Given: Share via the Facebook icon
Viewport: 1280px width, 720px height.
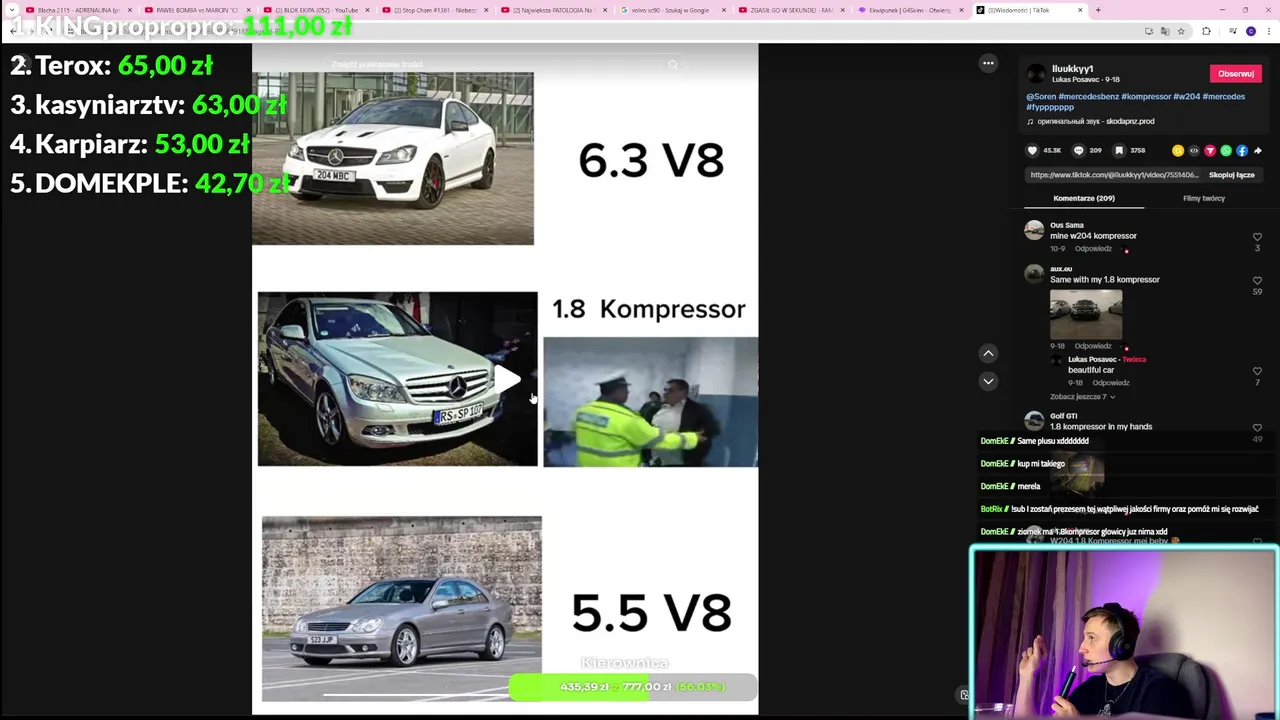Looking at the screenshot, I should pyautogui.click(x=1242, y=150).
